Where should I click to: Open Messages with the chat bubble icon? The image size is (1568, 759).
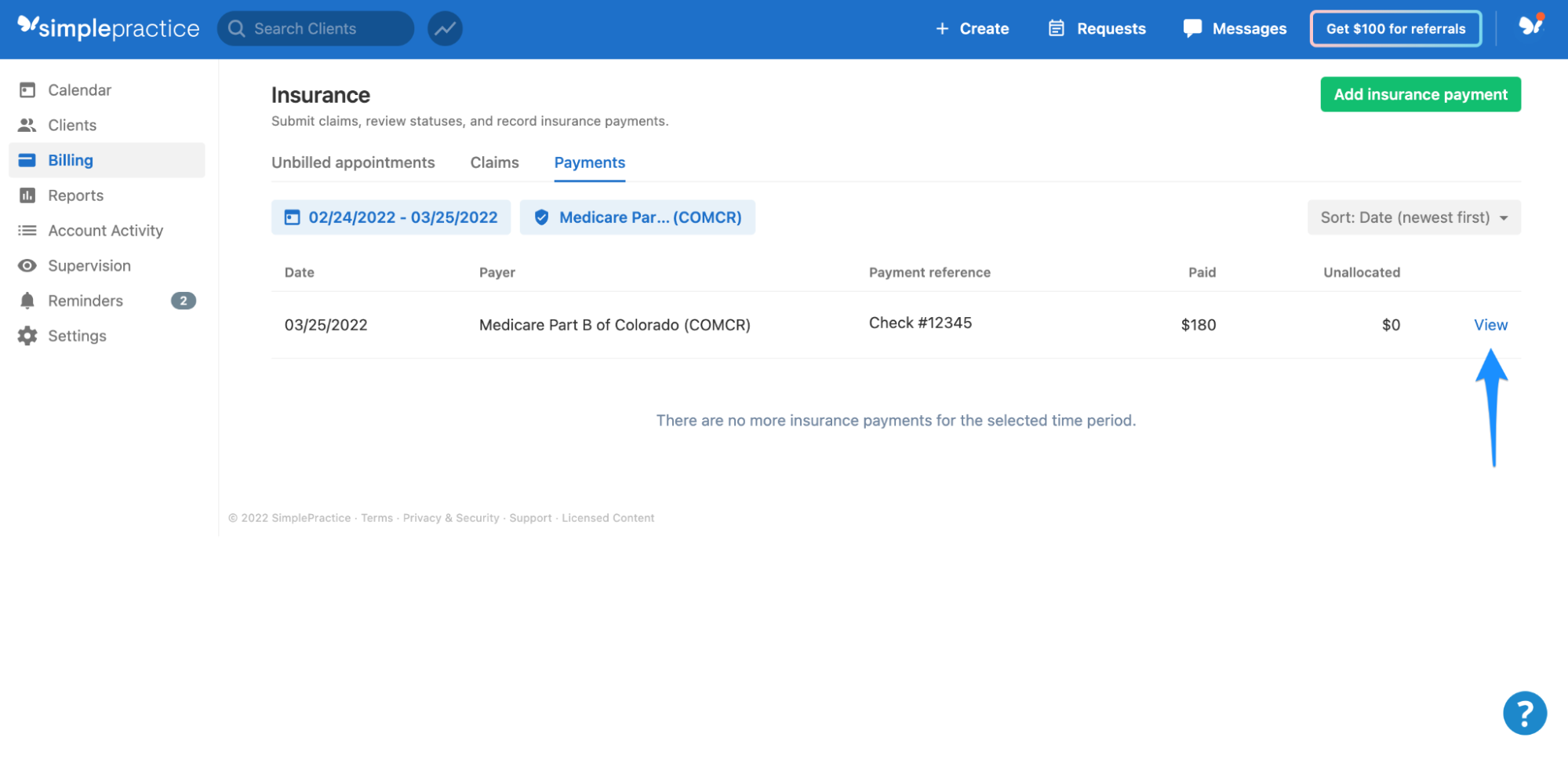1191,28
